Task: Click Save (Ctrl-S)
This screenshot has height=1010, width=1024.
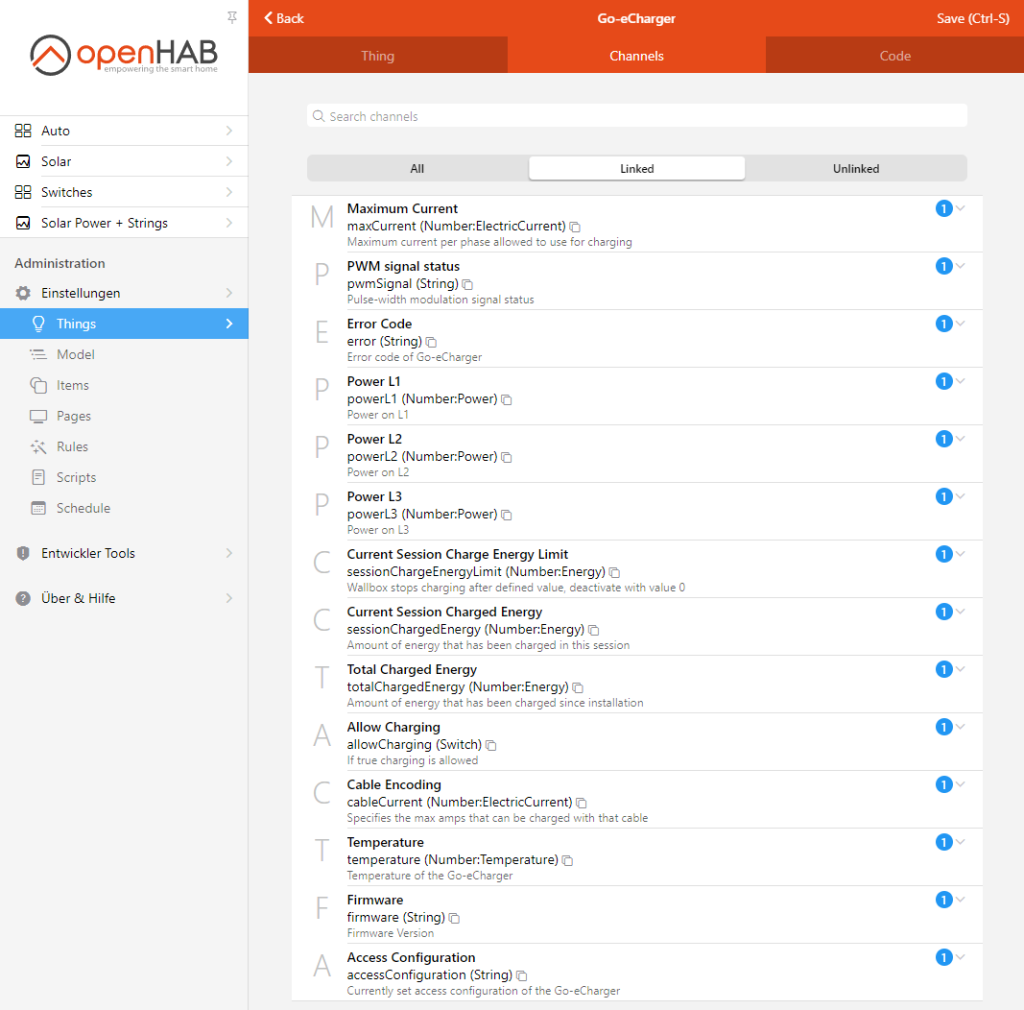Action: coord(972,18)
